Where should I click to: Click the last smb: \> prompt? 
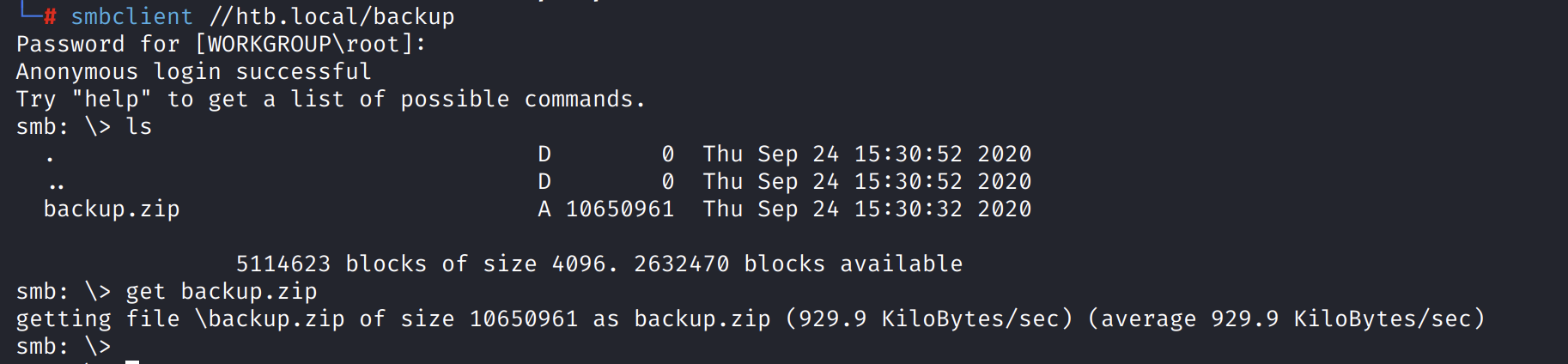[x=64, y=346]
